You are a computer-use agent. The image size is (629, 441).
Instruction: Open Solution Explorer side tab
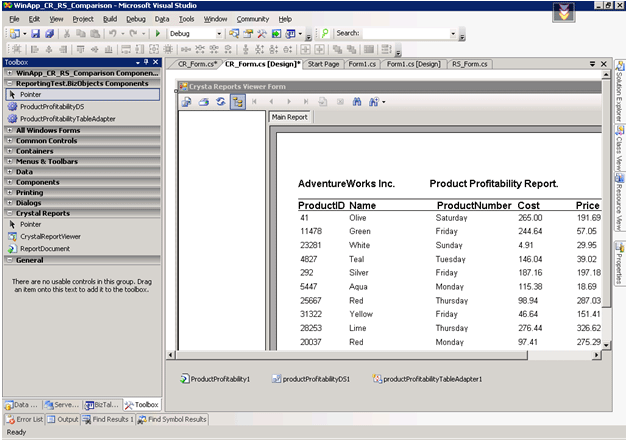pos(620,92)
